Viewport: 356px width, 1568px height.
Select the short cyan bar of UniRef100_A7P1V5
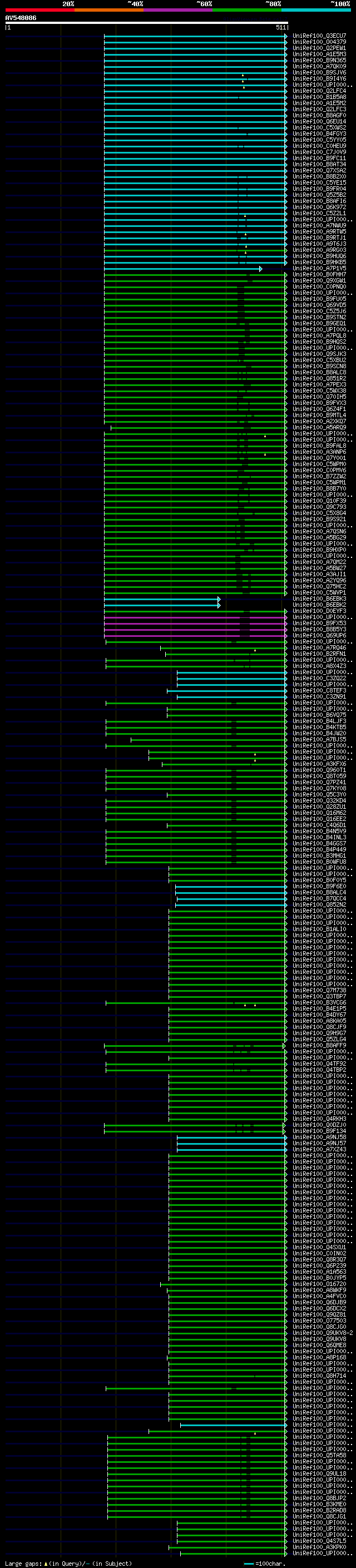(183, 269)
